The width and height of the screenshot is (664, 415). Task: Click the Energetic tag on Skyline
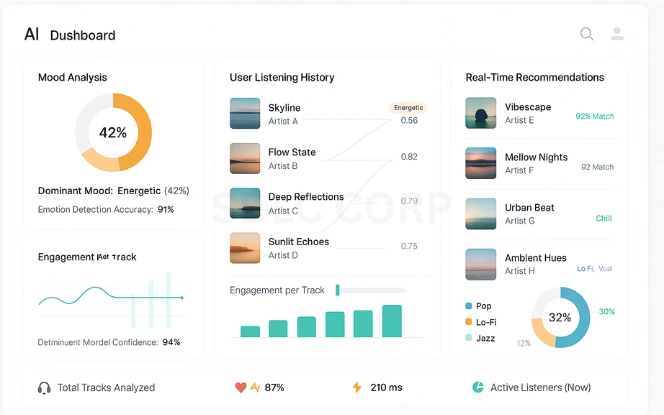408,107
